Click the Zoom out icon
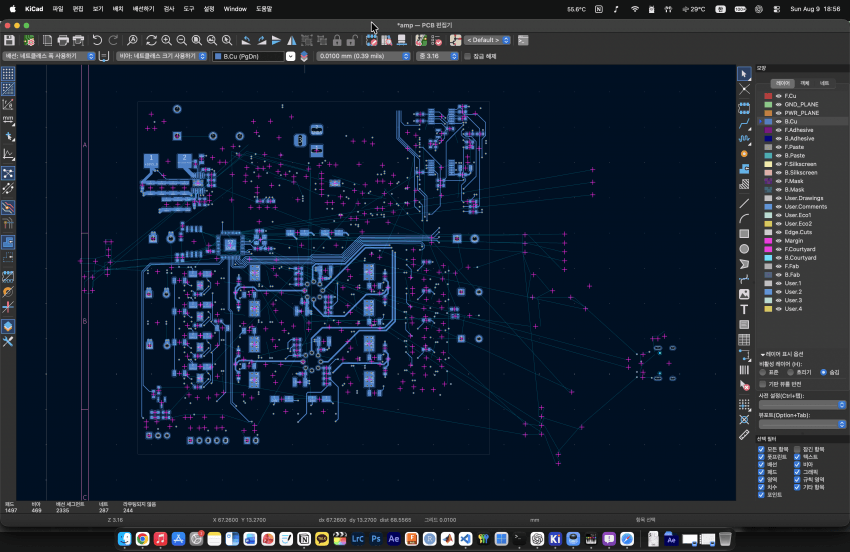850x552 pixels. [x=182, y=40]
